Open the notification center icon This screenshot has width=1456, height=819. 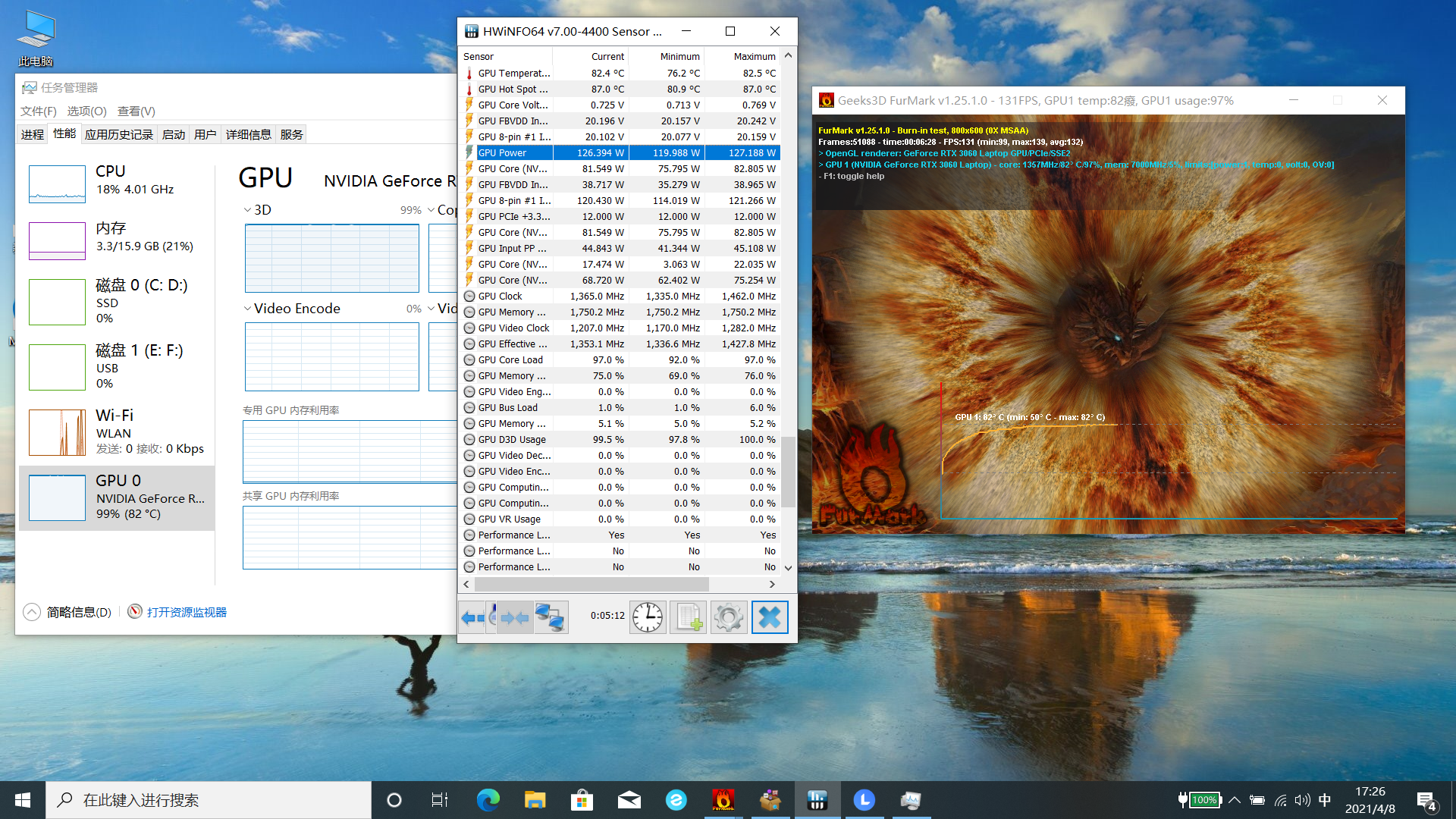(1426, 801)
